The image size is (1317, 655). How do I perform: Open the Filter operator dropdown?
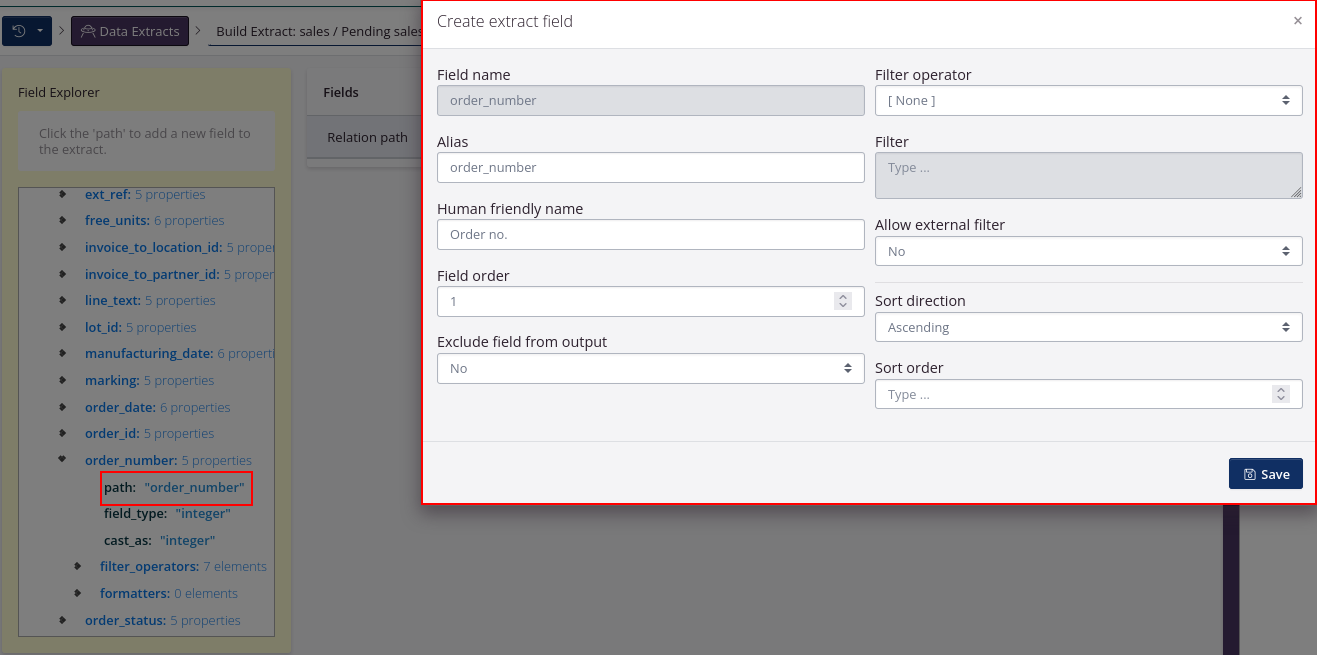1088,100
